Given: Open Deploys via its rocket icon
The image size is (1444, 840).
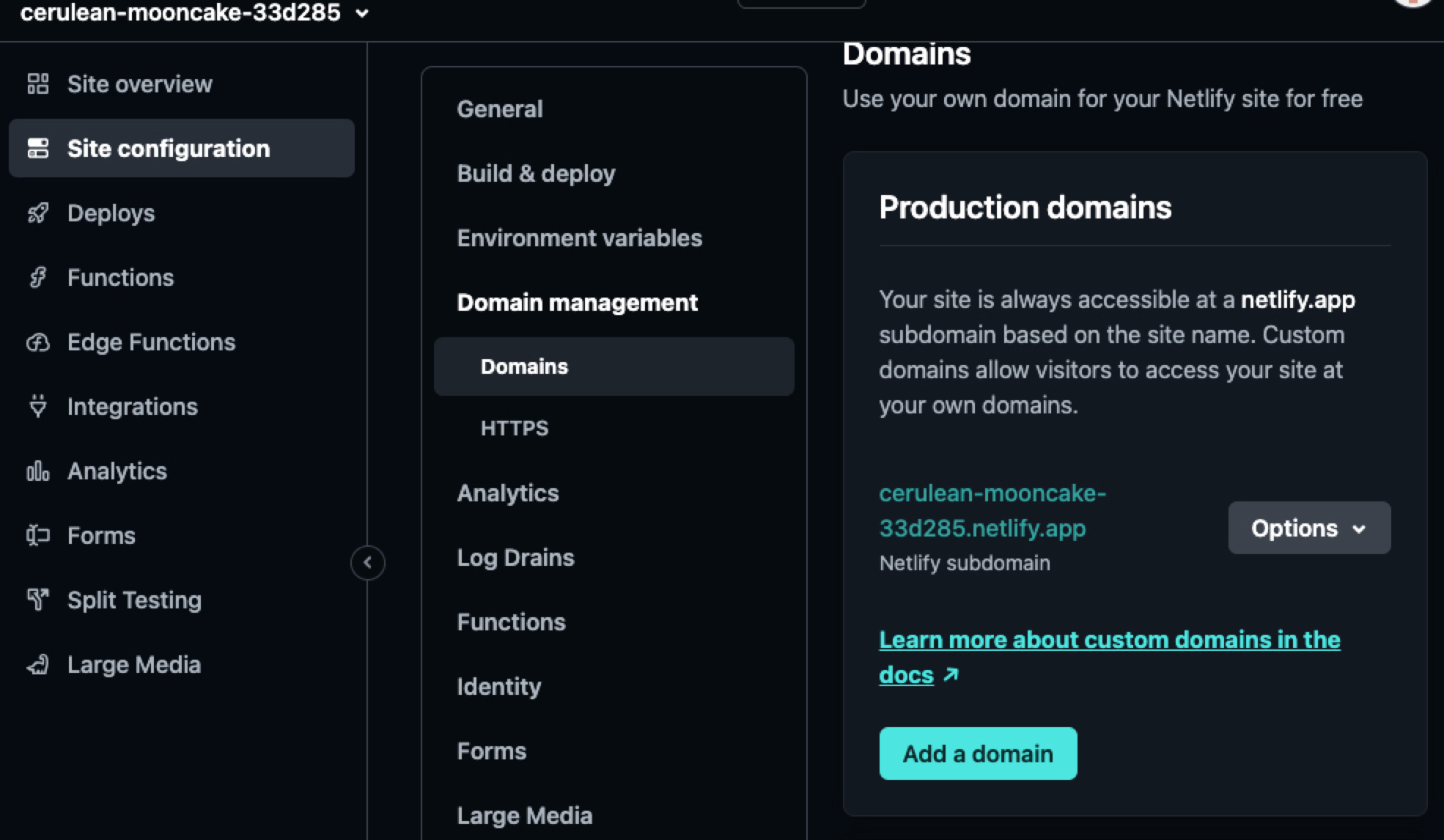Looking at the screenshot, I should coord(39,213).
